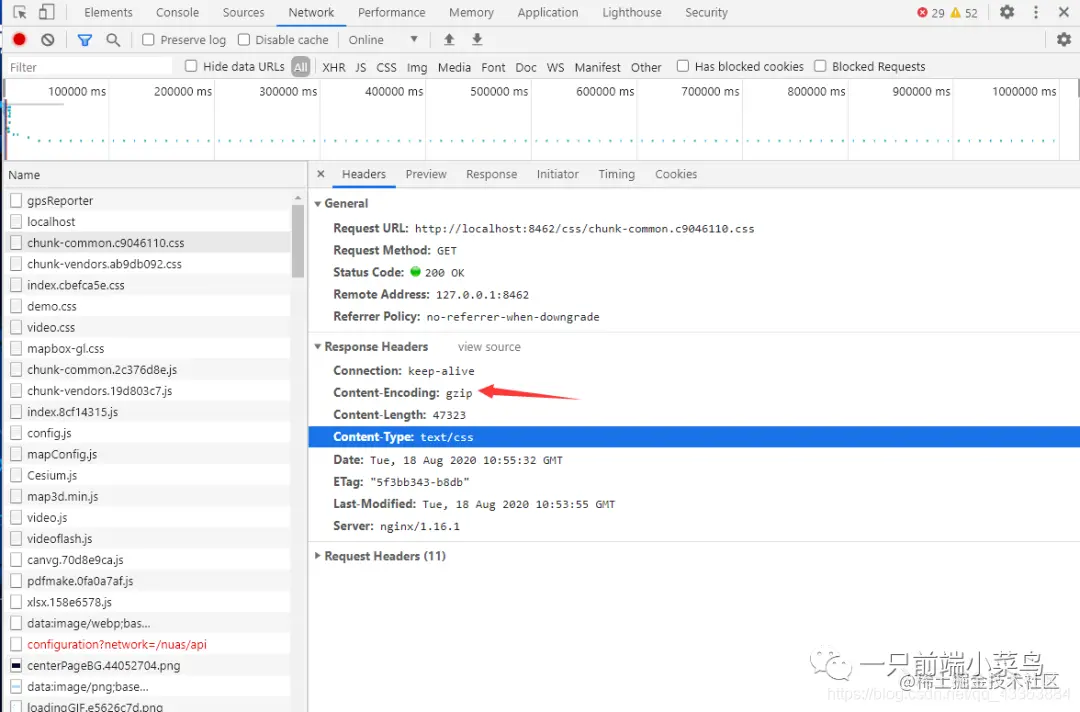The width and height of the screenshot is (1080, 712).
Task: Stop recording network log with red button
Action: pyautogui.click(x=19, y=40)
